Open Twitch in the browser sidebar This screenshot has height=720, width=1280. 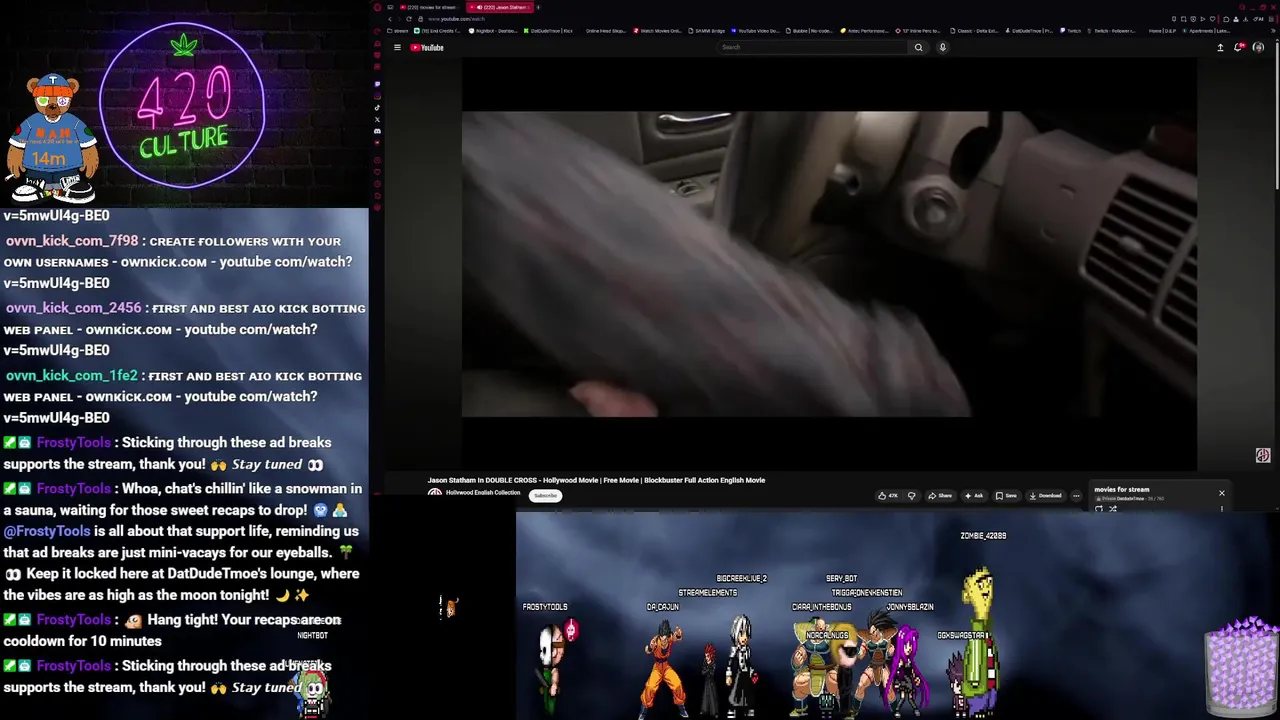coord(377,84)
